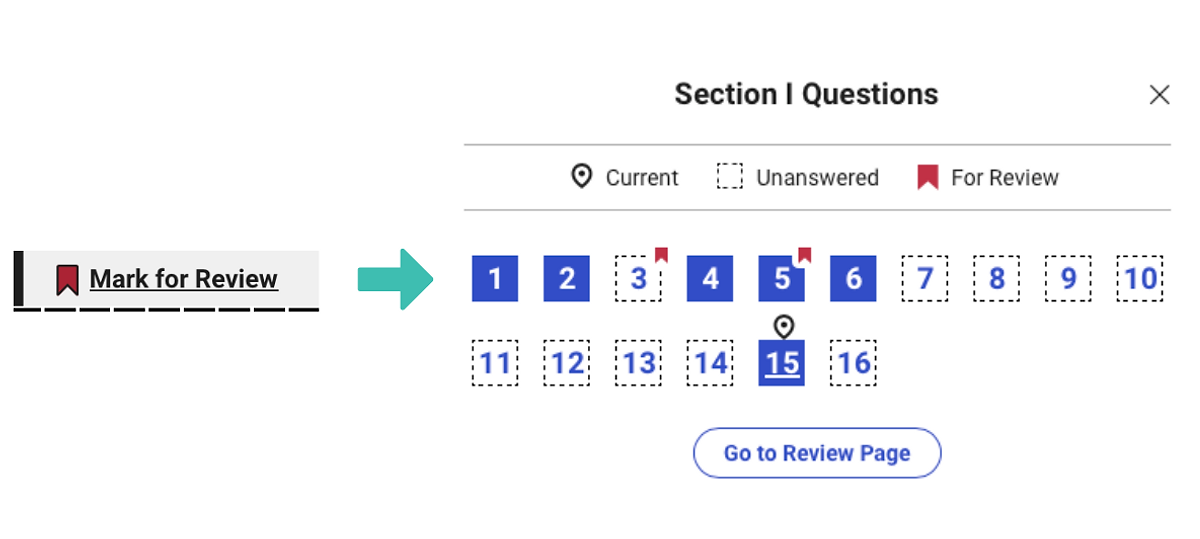The width and height of the screenshot is (1200, 539).
Task: Click current question 15 box
Action: [x=782, y=363]
